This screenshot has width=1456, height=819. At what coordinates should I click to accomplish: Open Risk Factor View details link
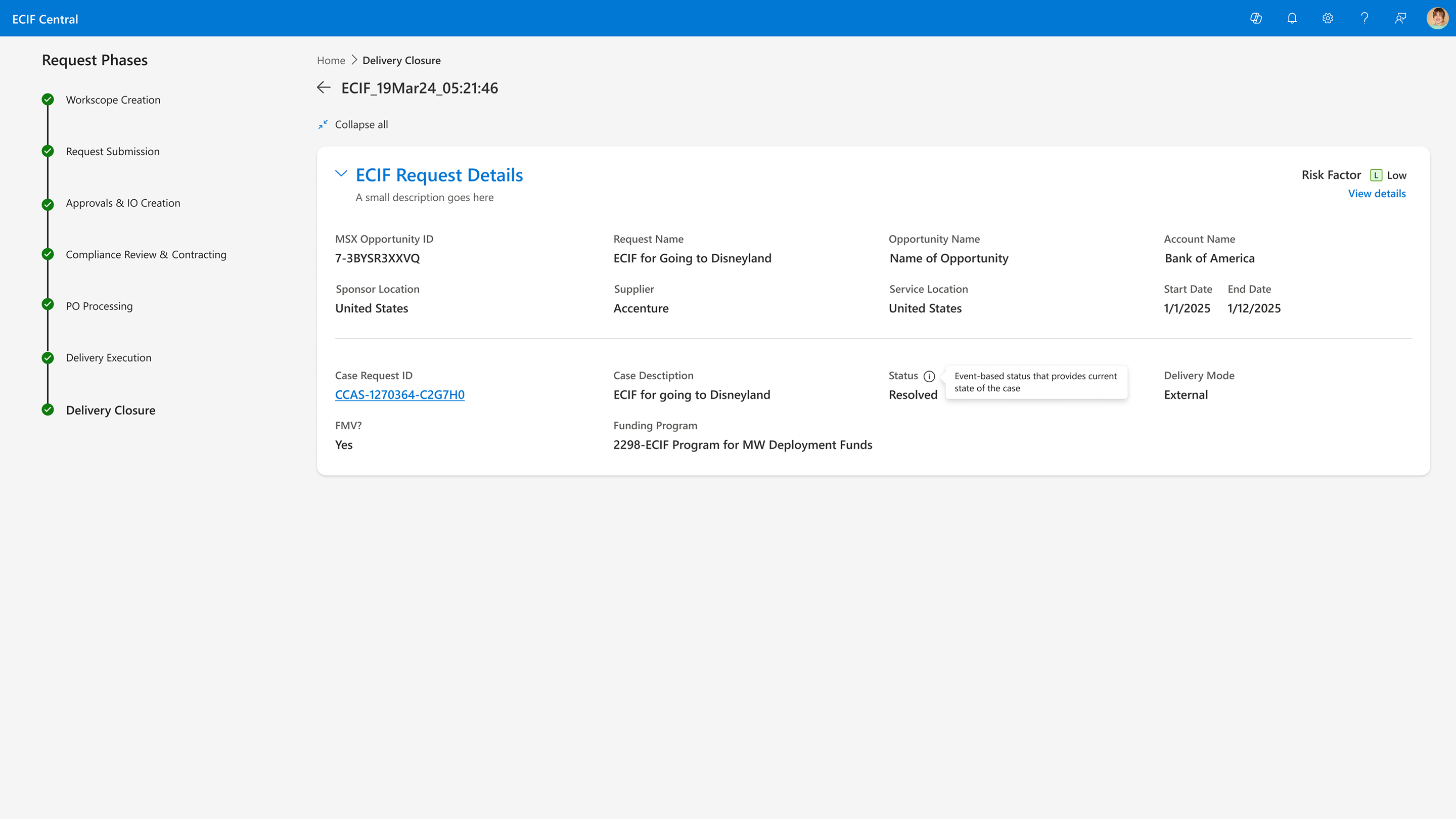click(x=1377, y=193)
